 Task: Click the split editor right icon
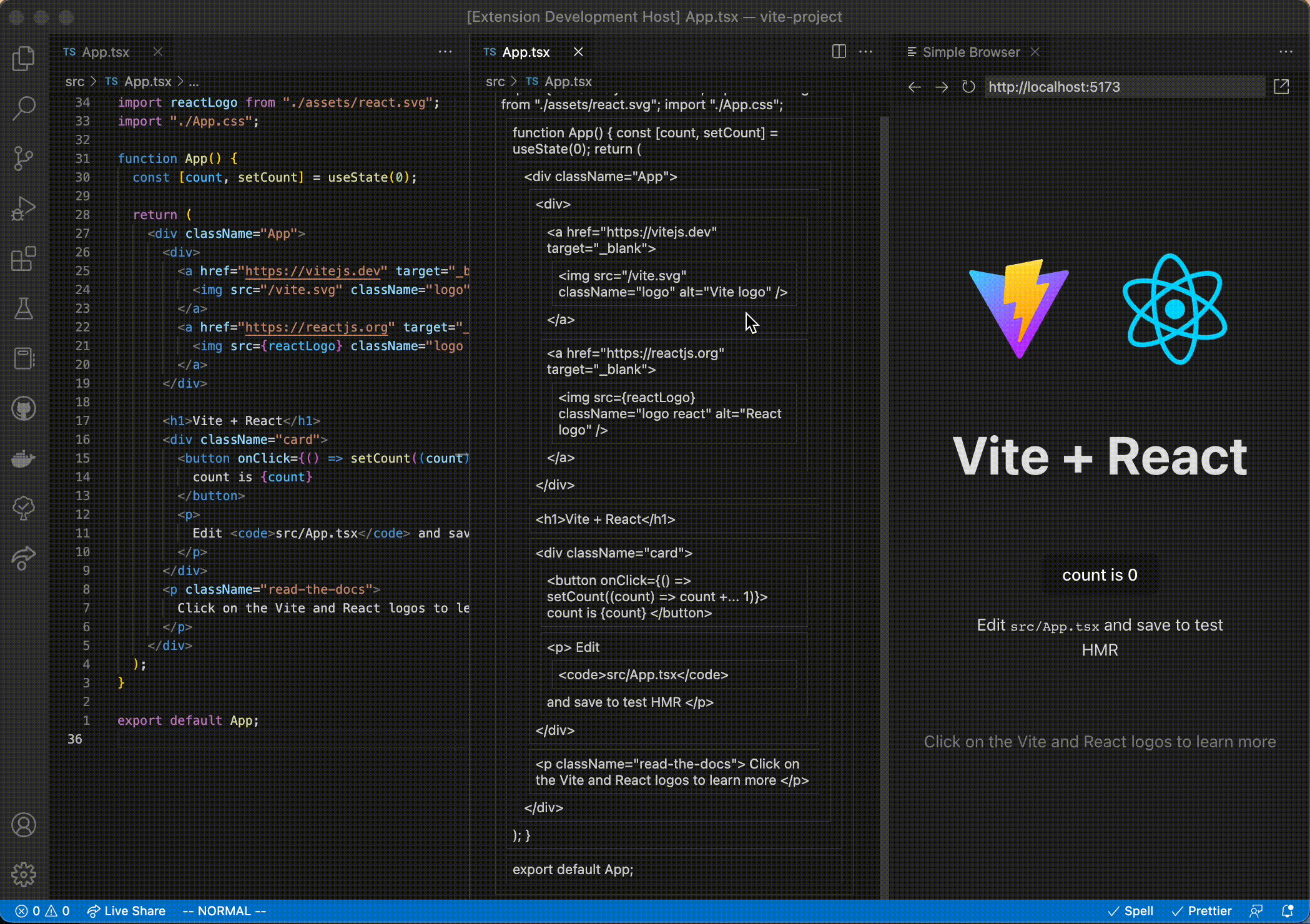click(x=839, y=52)
